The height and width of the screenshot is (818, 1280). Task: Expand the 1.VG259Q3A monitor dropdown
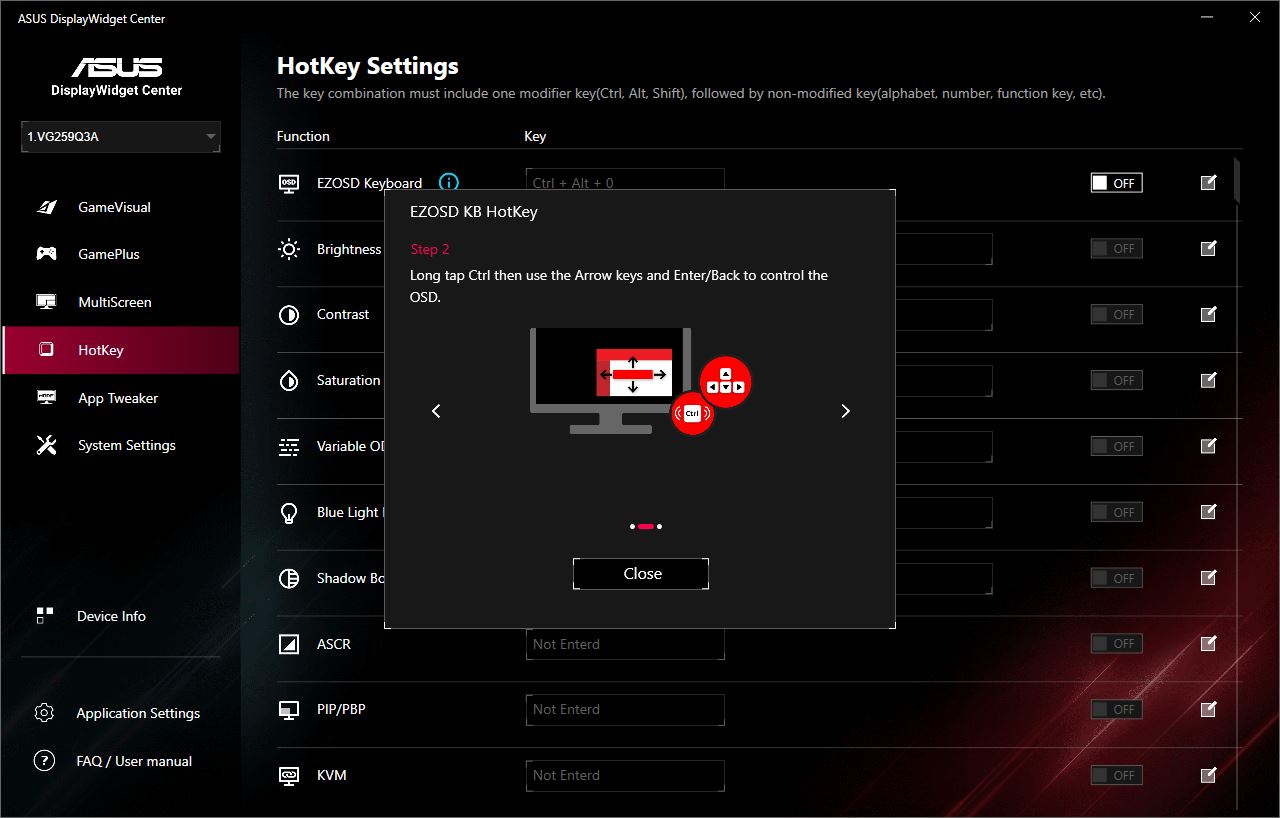pos(121,137)
